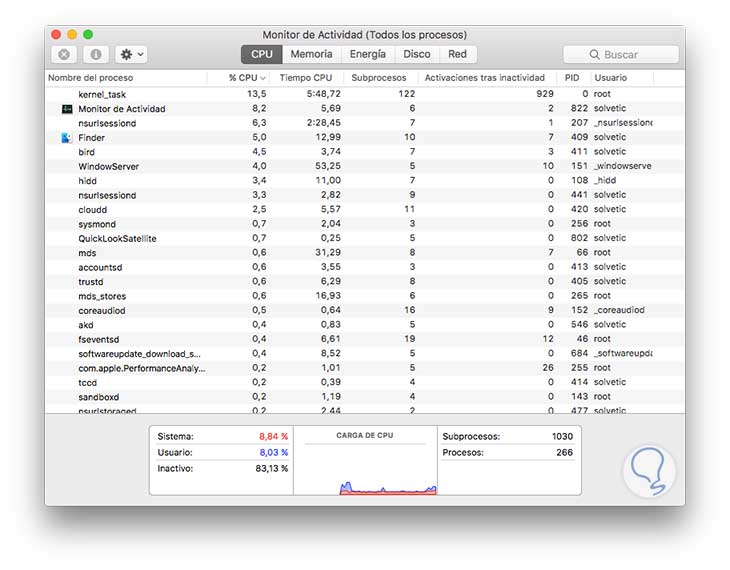Select the fseventsd process row
Viewport: 730px width, 570px height.
[365, 339]
